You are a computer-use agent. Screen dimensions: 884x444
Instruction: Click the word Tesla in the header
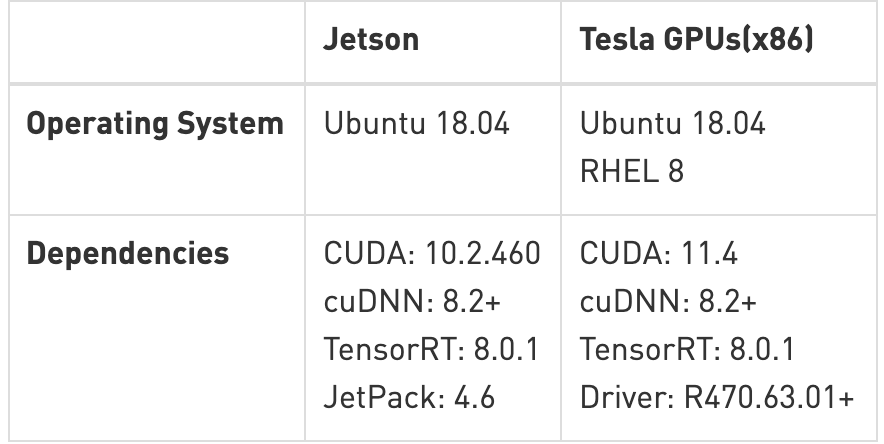point(612,40)
